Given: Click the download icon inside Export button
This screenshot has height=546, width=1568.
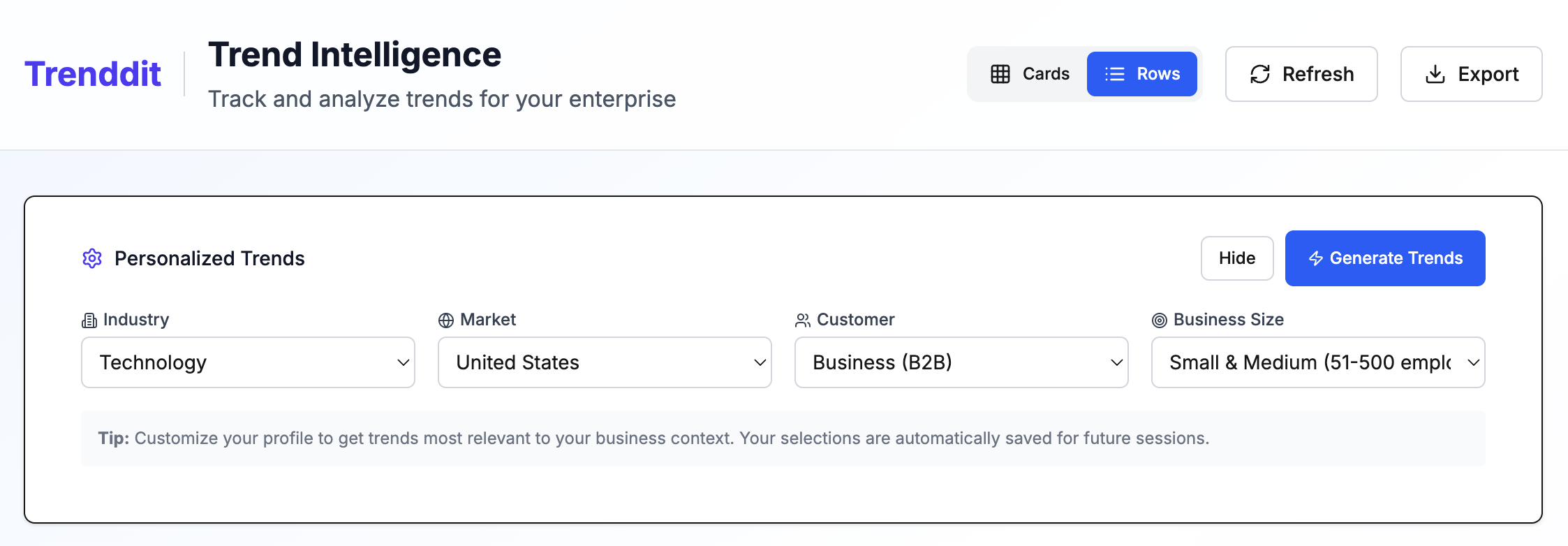Looking at the screenshot, I should point(1436,74).
